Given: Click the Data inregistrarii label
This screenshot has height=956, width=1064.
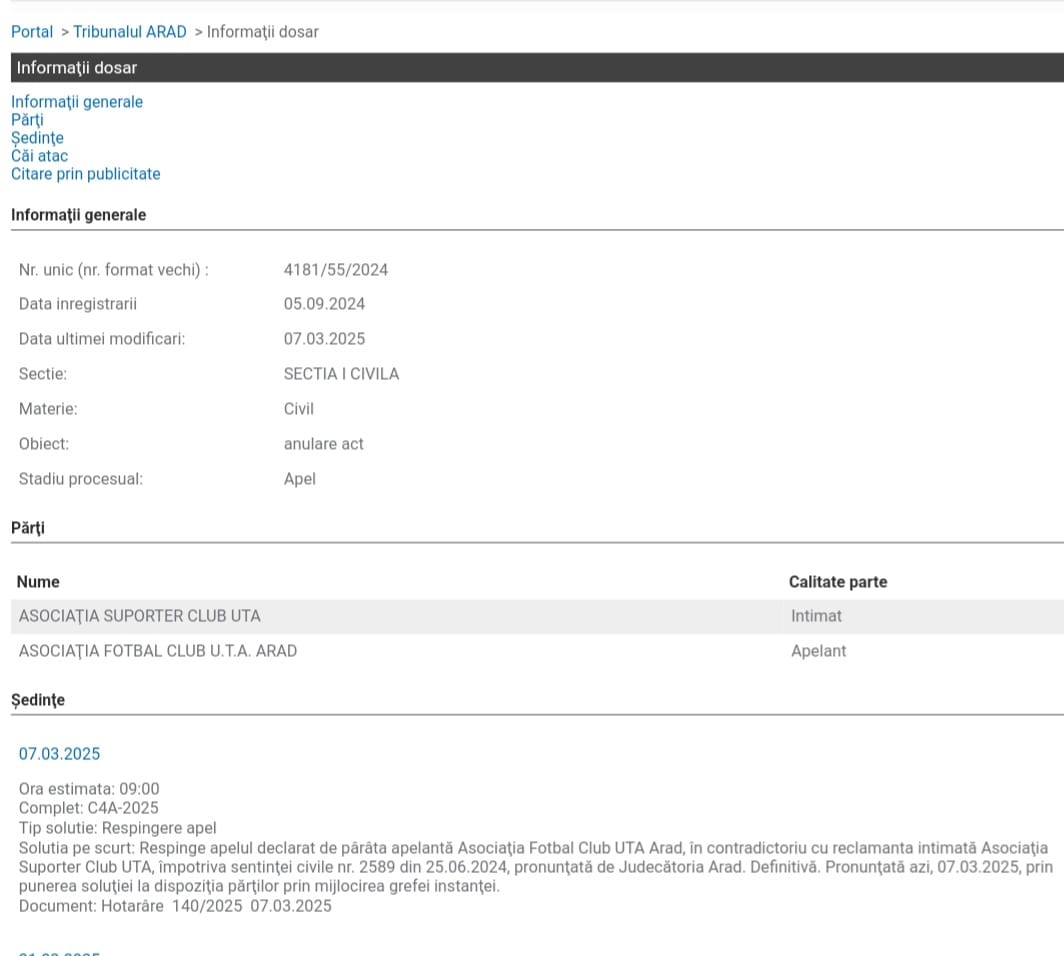Looking at the screenshot, I should (77, 304).
